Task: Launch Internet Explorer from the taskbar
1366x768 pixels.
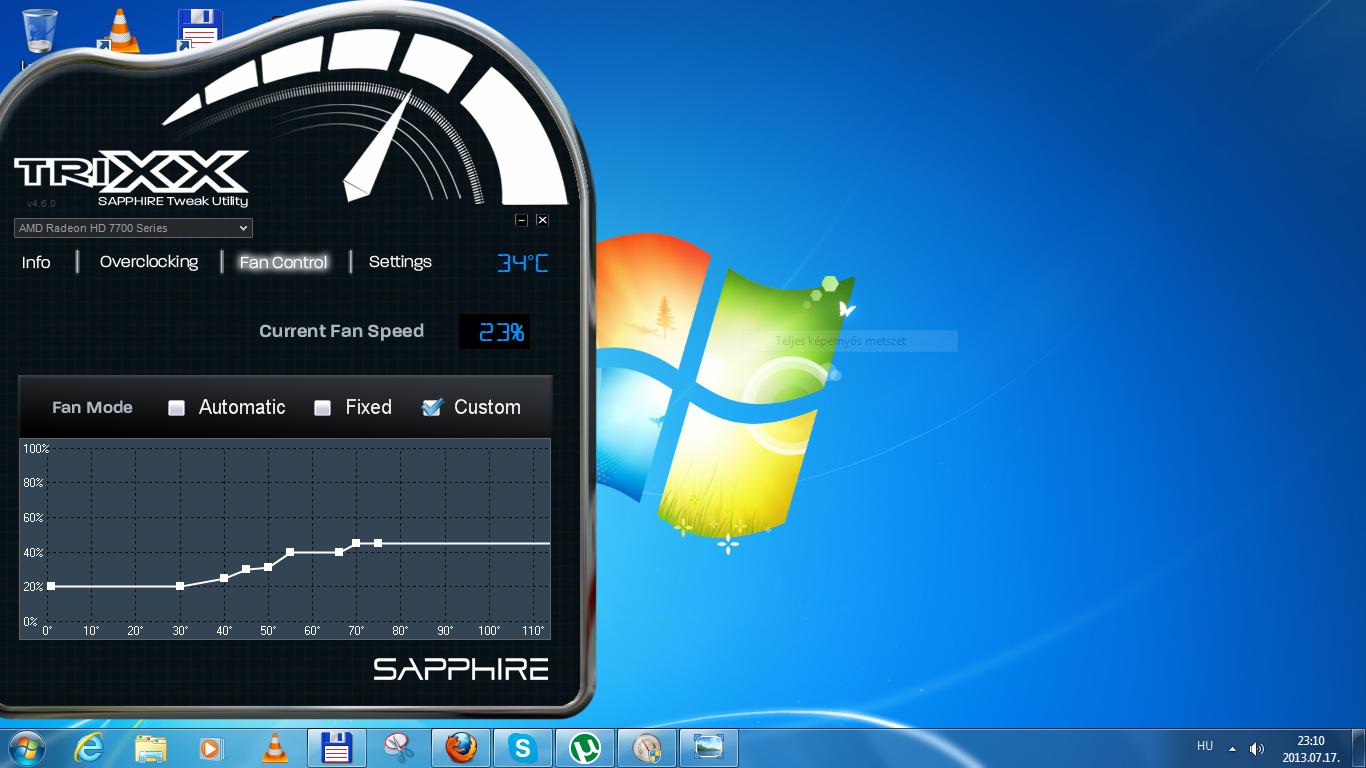Action: [x=89, y=748]
